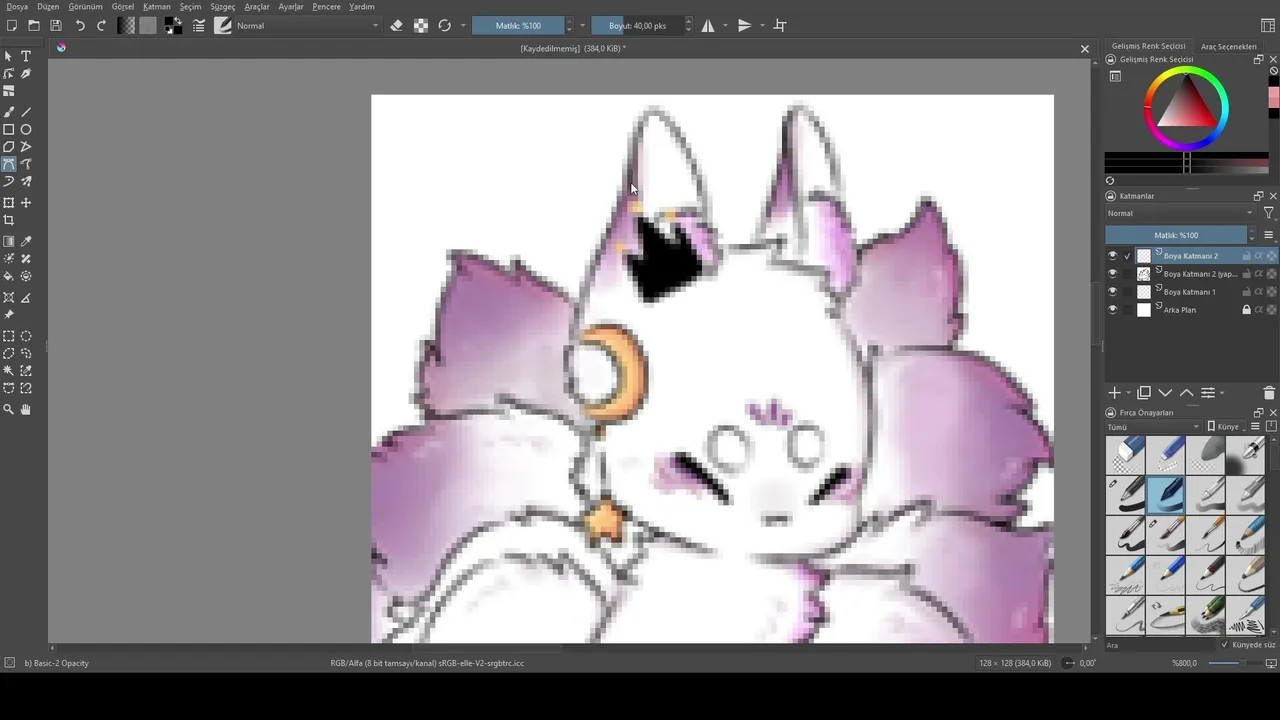The image size is (1280, 720).
Task: Pick a hue on the color wheel
Action: click(x=1187, y=73)
